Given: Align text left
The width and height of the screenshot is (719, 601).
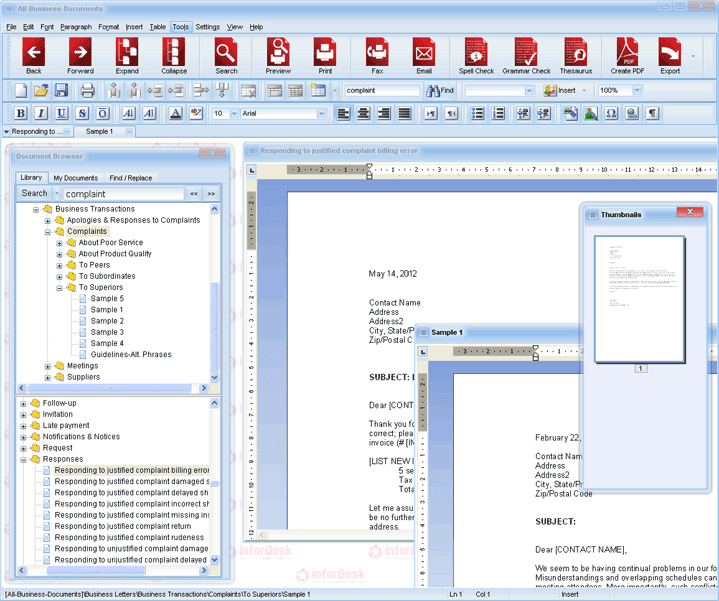Looking at the screenshot, I should 343,113.
